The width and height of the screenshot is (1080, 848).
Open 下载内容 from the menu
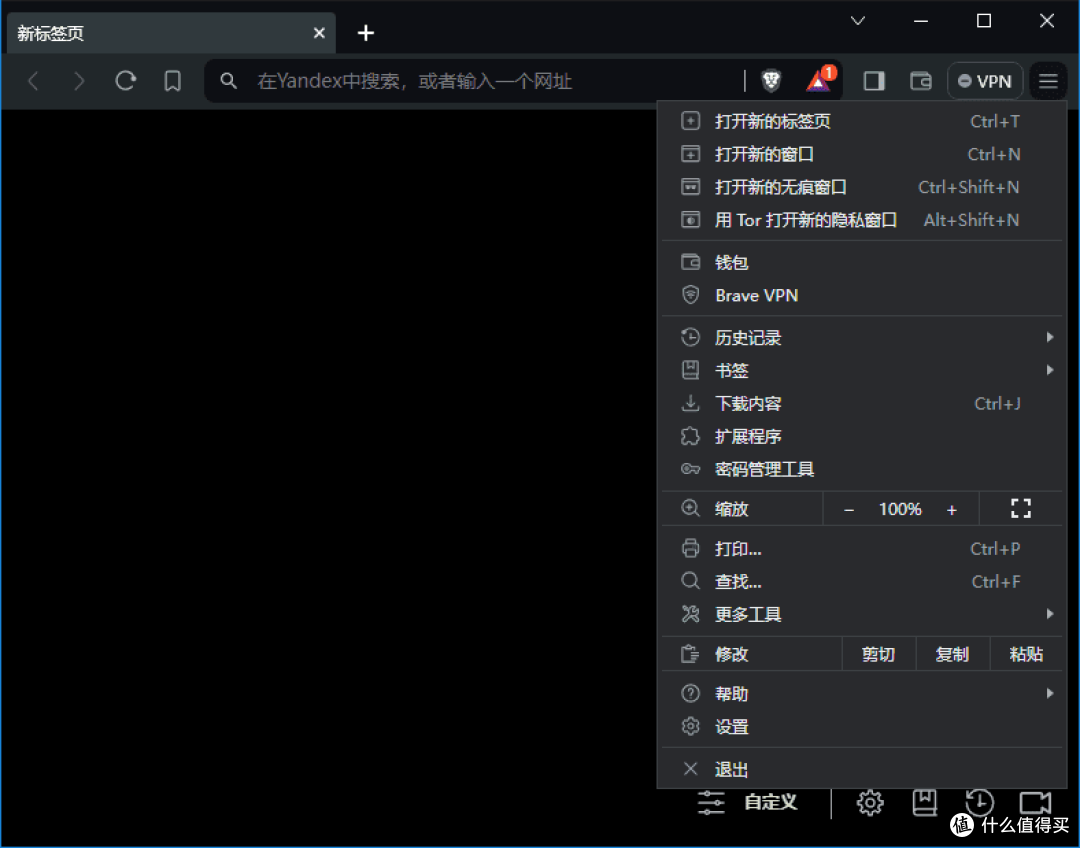pos(861,404)
